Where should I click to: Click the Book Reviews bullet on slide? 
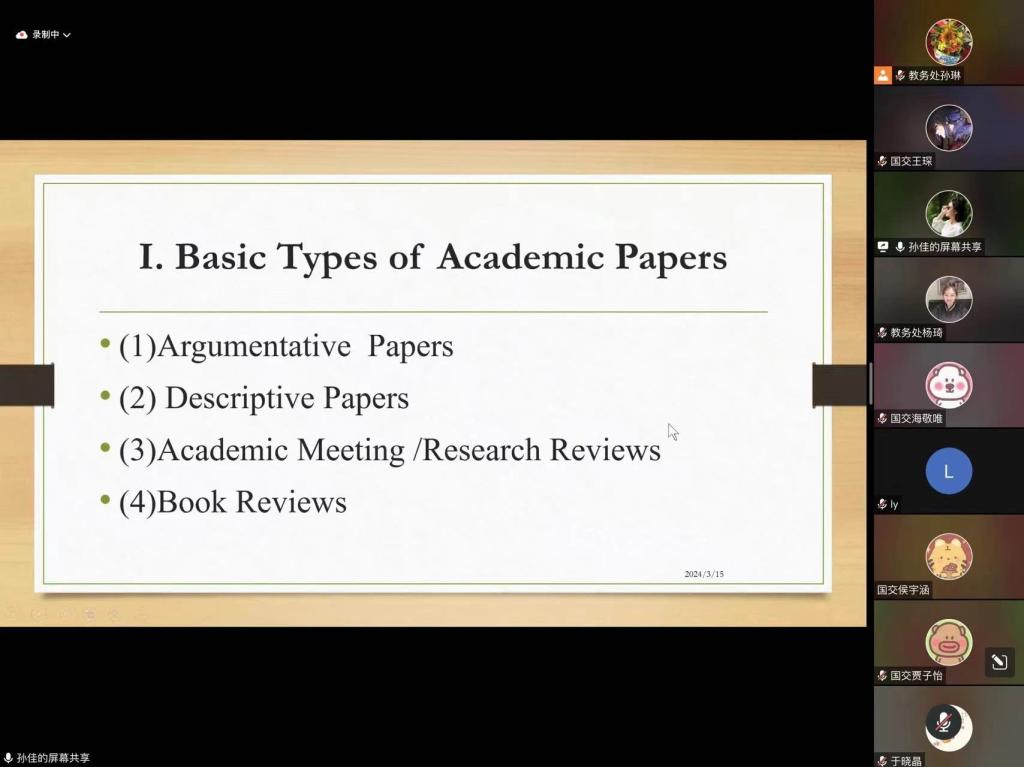(x=232, y=502)
